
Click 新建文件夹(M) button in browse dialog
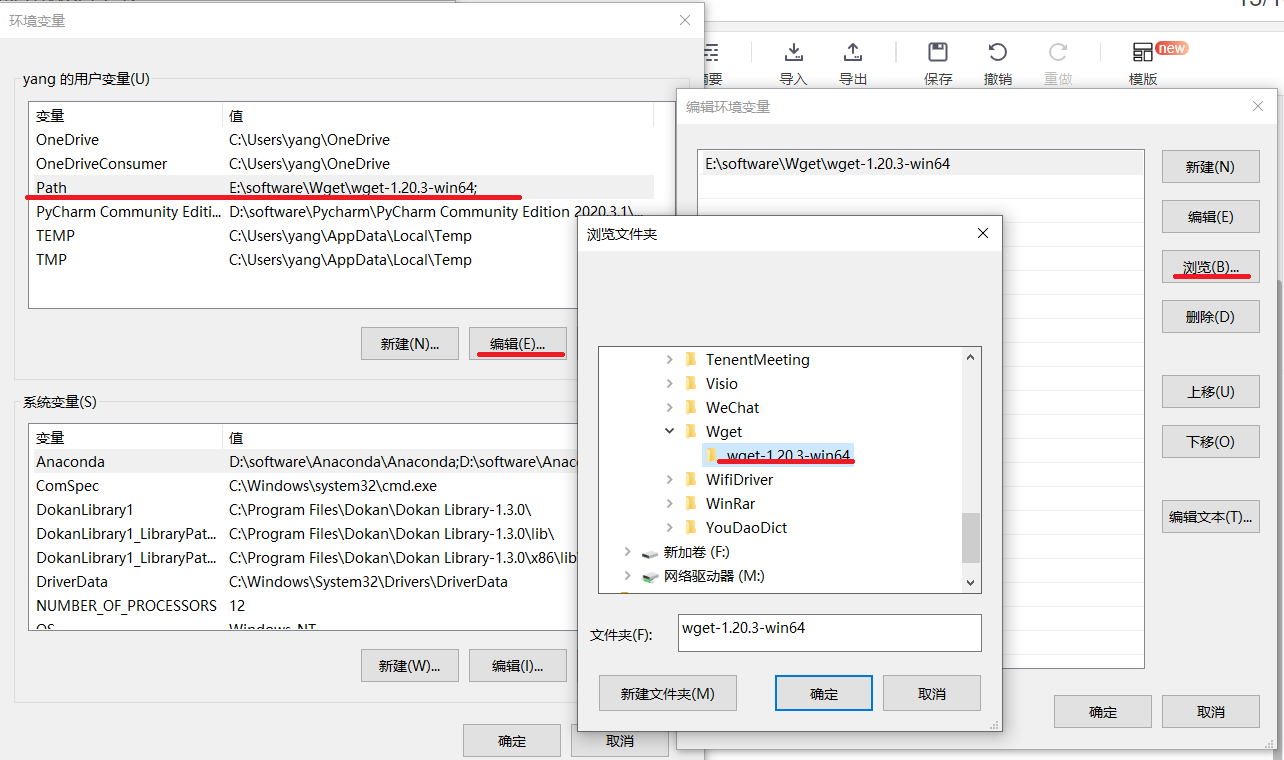[667, 693]
